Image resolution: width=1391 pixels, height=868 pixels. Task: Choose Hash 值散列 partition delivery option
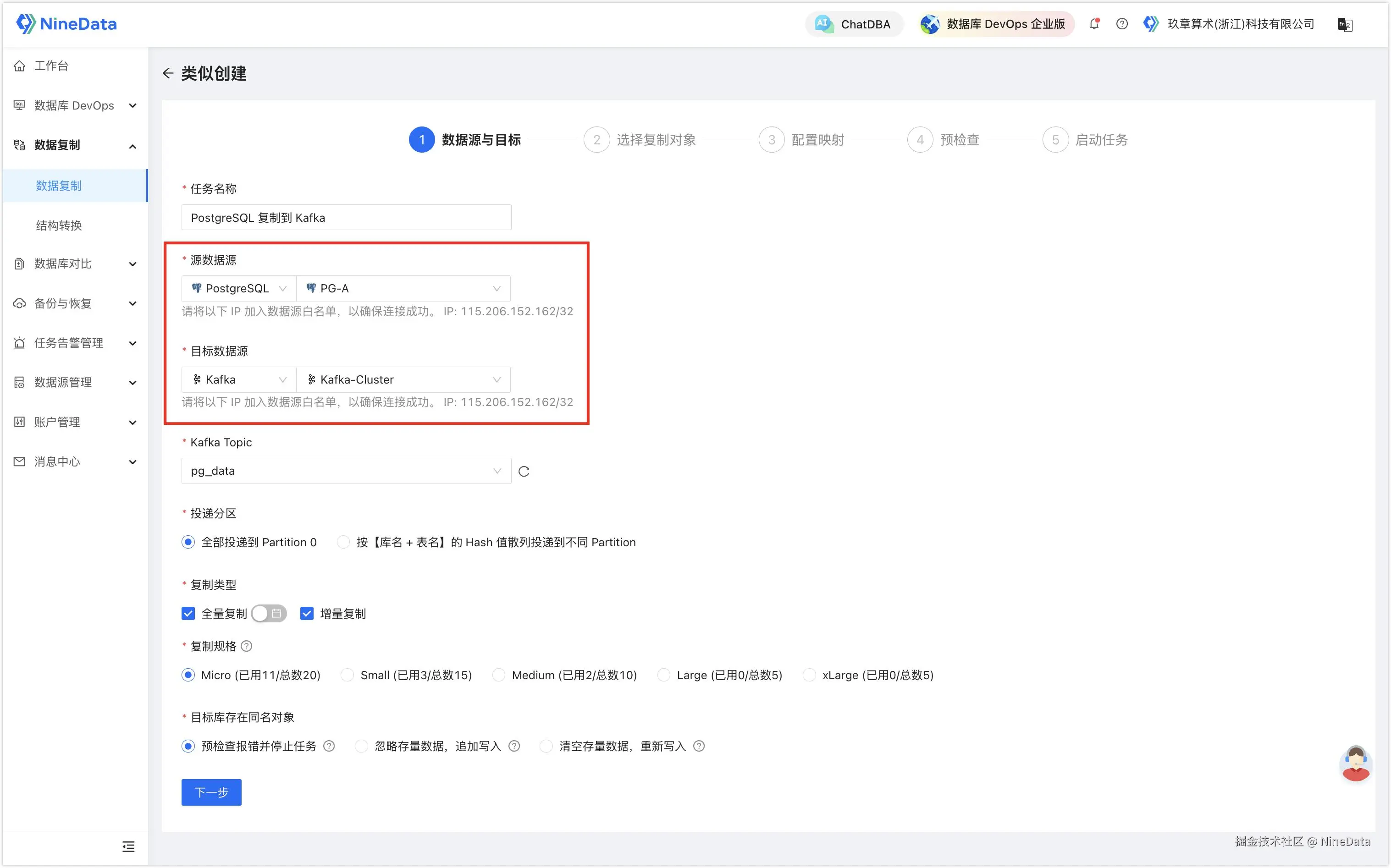343,543
